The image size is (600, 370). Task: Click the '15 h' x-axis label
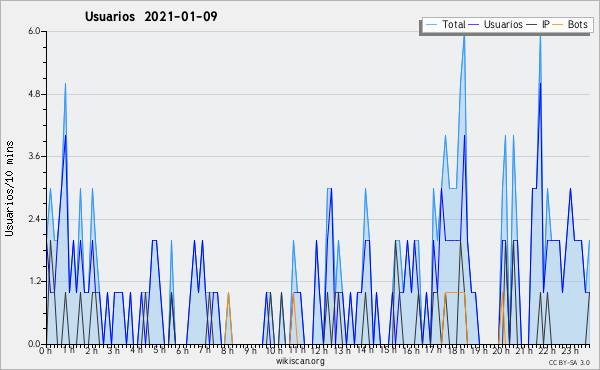tap(388, 350)
